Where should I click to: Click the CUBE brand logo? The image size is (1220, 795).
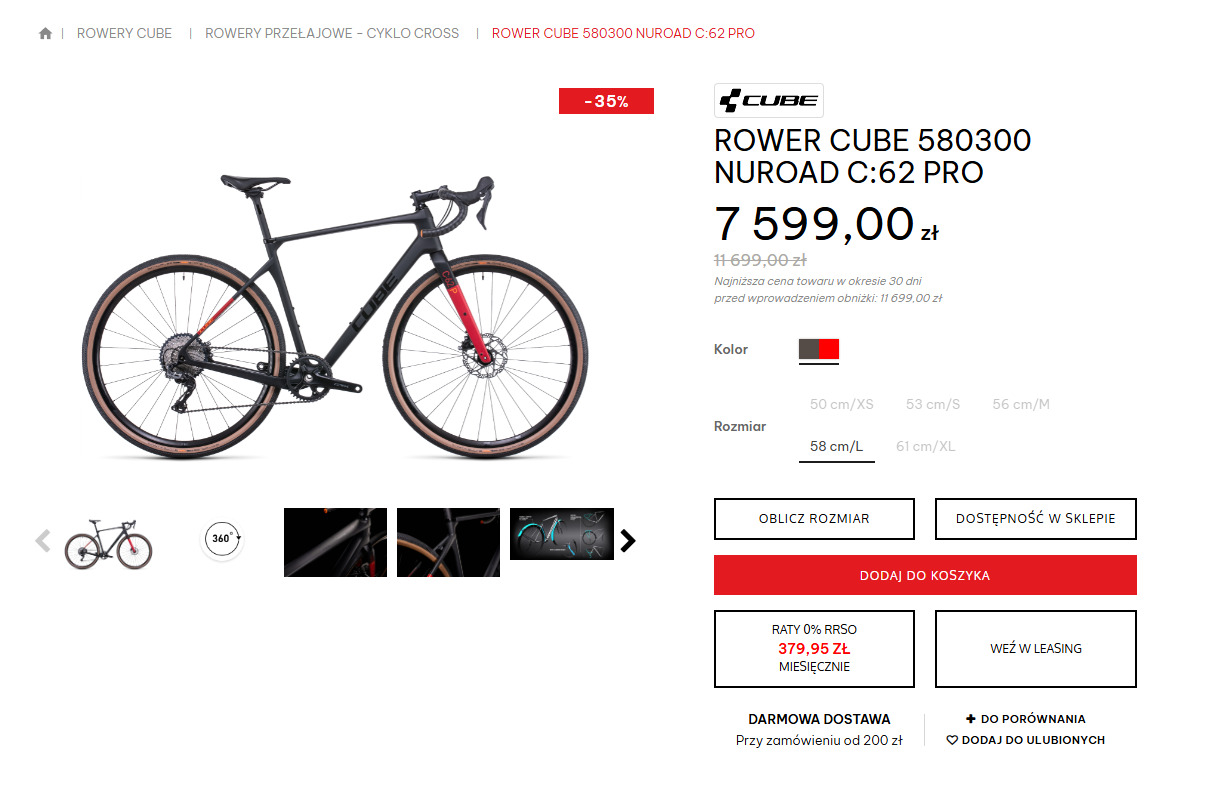769,100
